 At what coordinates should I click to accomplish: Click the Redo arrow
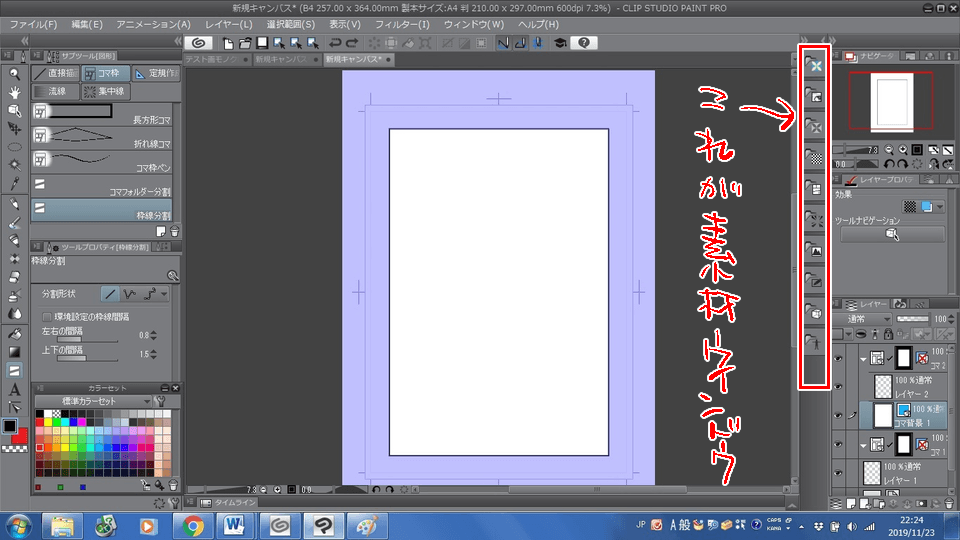point(352,43)
